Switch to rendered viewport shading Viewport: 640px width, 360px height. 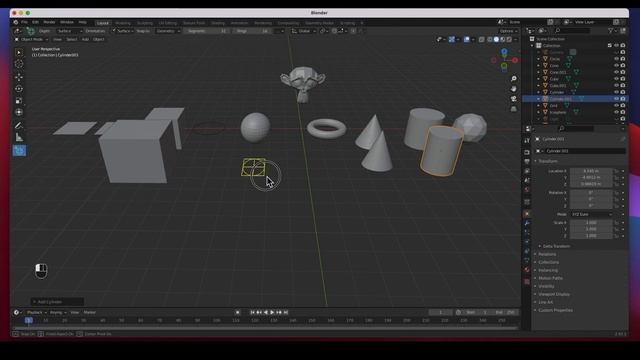[x=509, y=40]
